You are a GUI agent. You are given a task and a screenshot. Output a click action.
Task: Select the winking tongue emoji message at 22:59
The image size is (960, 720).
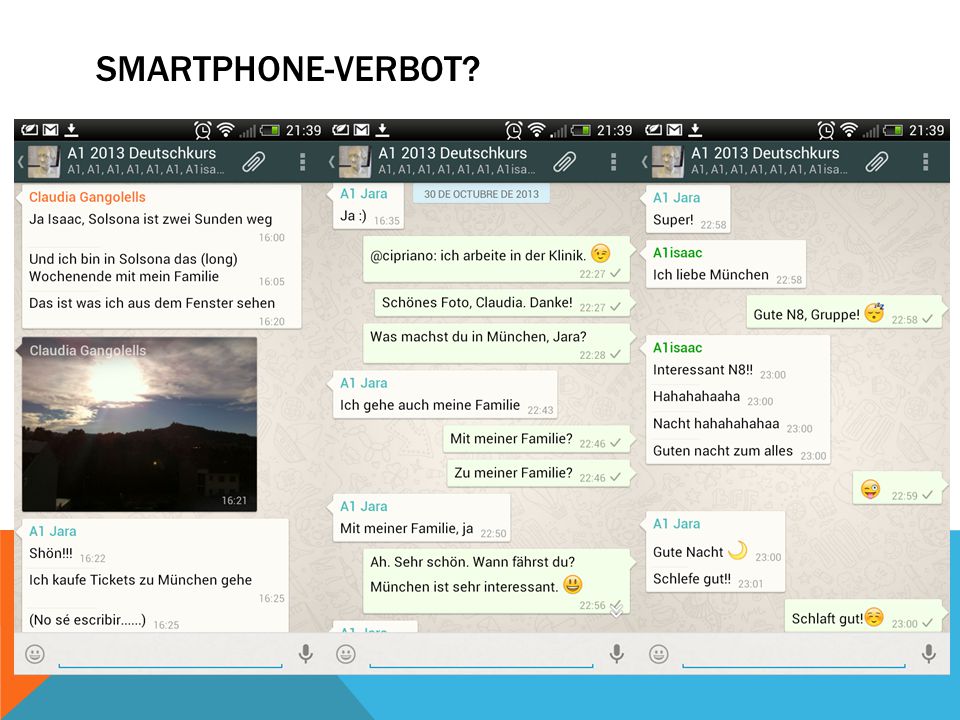(x=897, y=489)
